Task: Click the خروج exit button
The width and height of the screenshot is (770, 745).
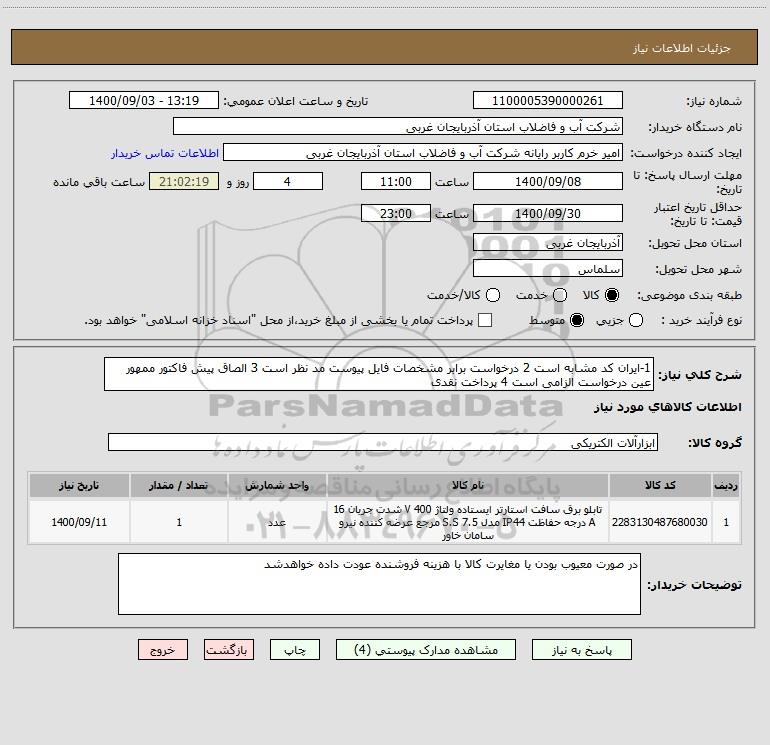Action: (x=163, y=650)
